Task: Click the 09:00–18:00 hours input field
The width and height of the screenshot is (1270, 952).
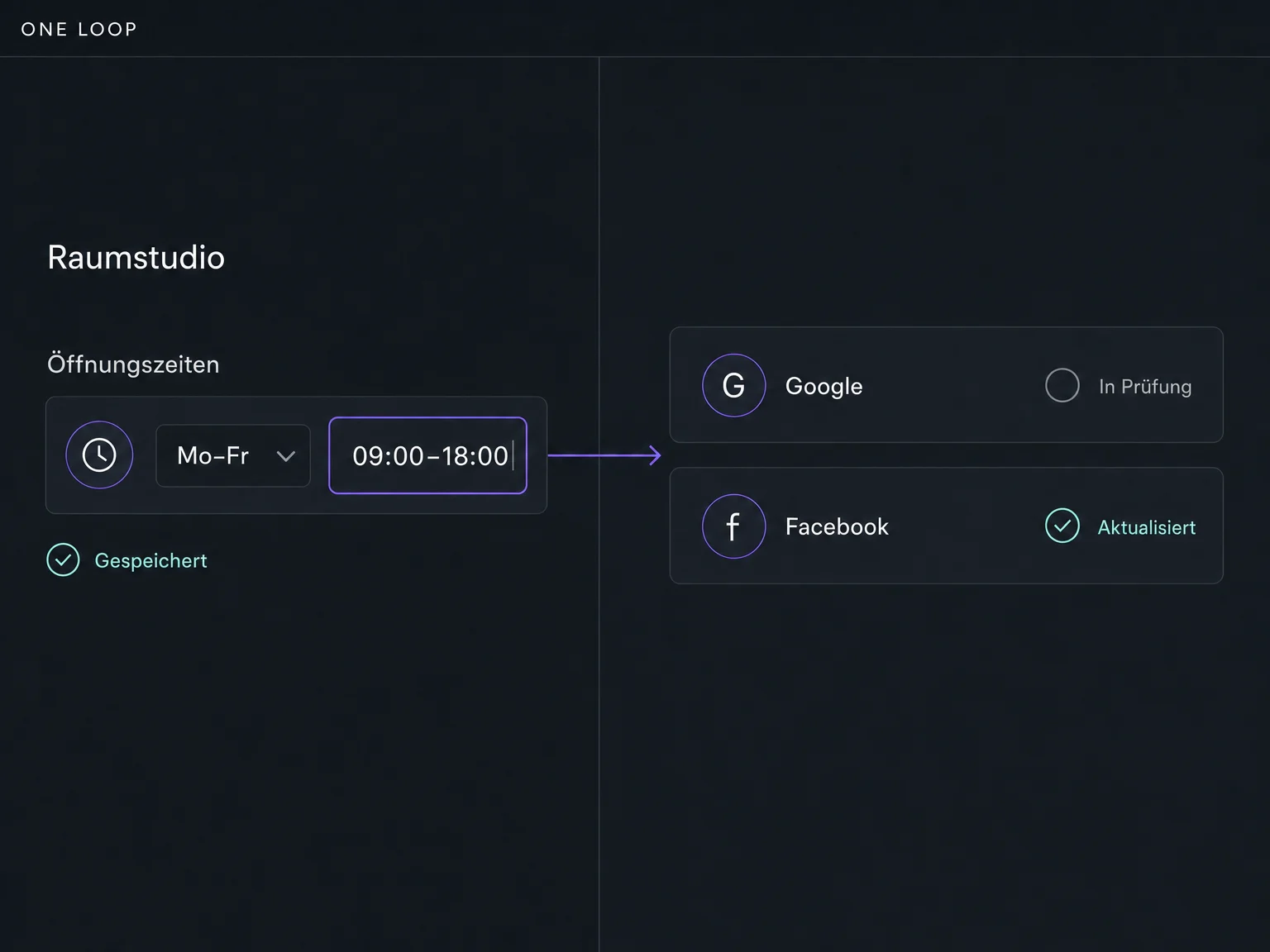Action: click(x=427, y=455)
